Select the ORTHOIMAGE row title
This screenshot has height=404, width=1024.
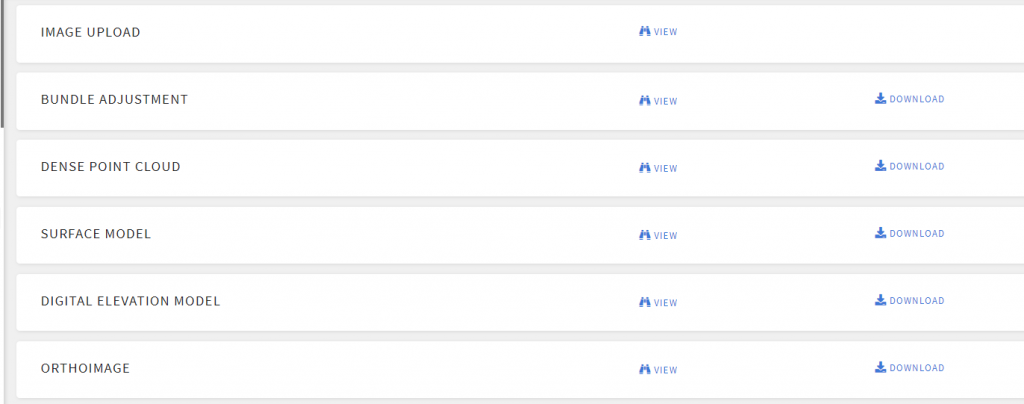pyautogui.click(x=86, y=368)
